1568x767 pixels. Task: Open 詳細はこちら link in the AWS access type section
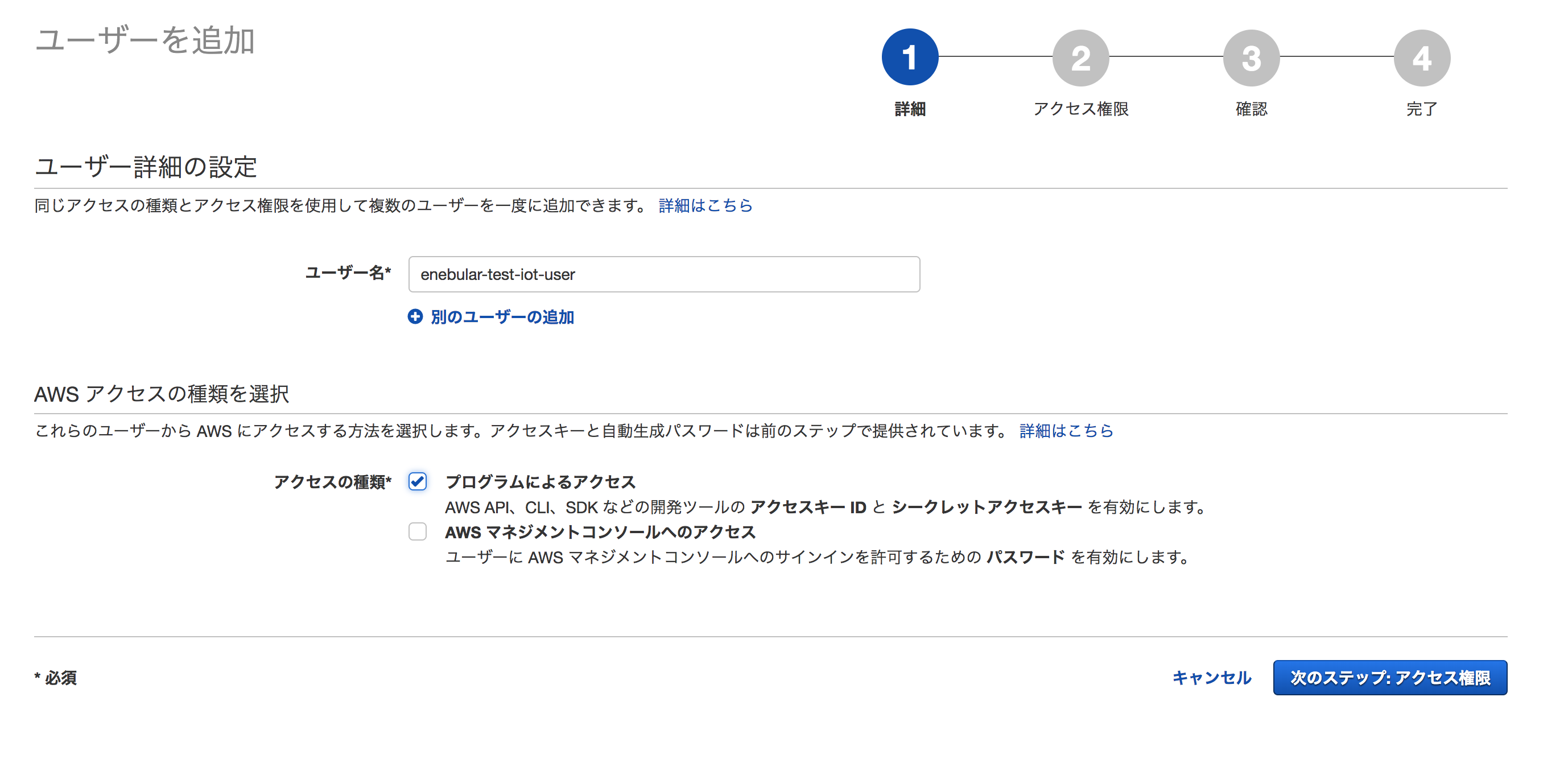tap(1066, 431)
